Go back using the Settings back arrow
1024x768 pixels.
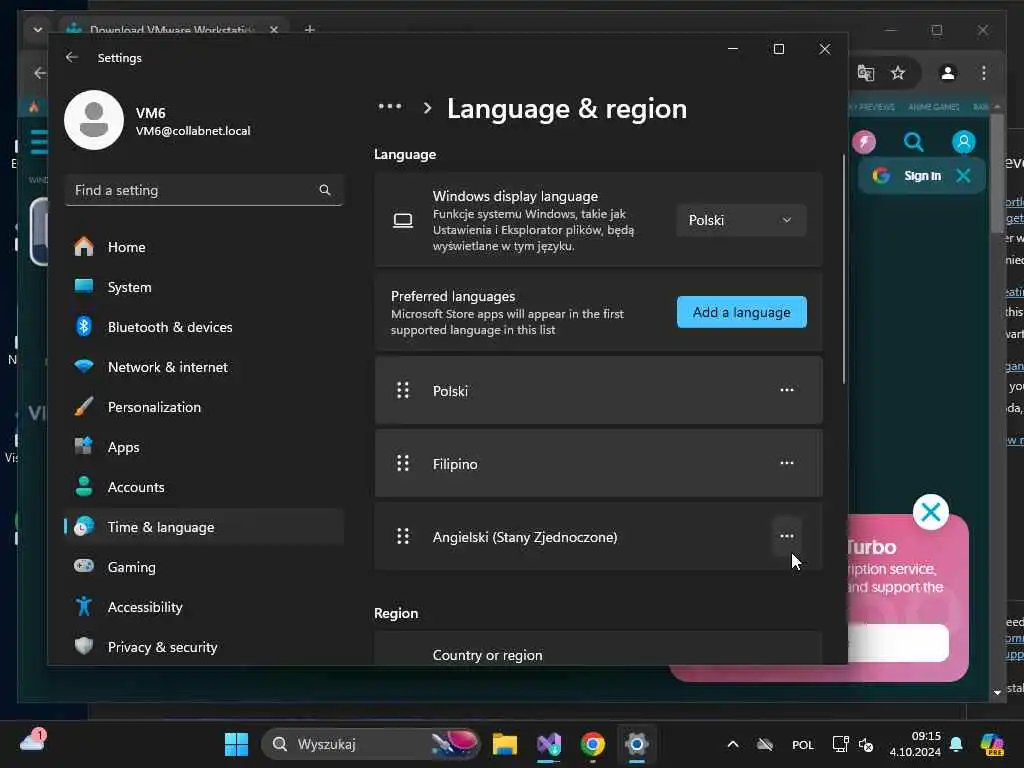pyautogui.click(x=72, y=57)
